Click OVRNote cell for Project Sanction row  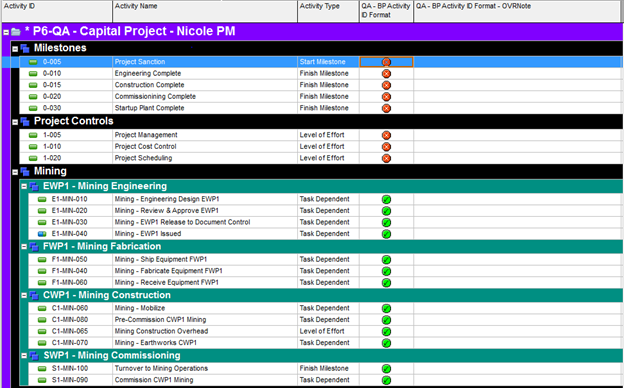[517, 62]
